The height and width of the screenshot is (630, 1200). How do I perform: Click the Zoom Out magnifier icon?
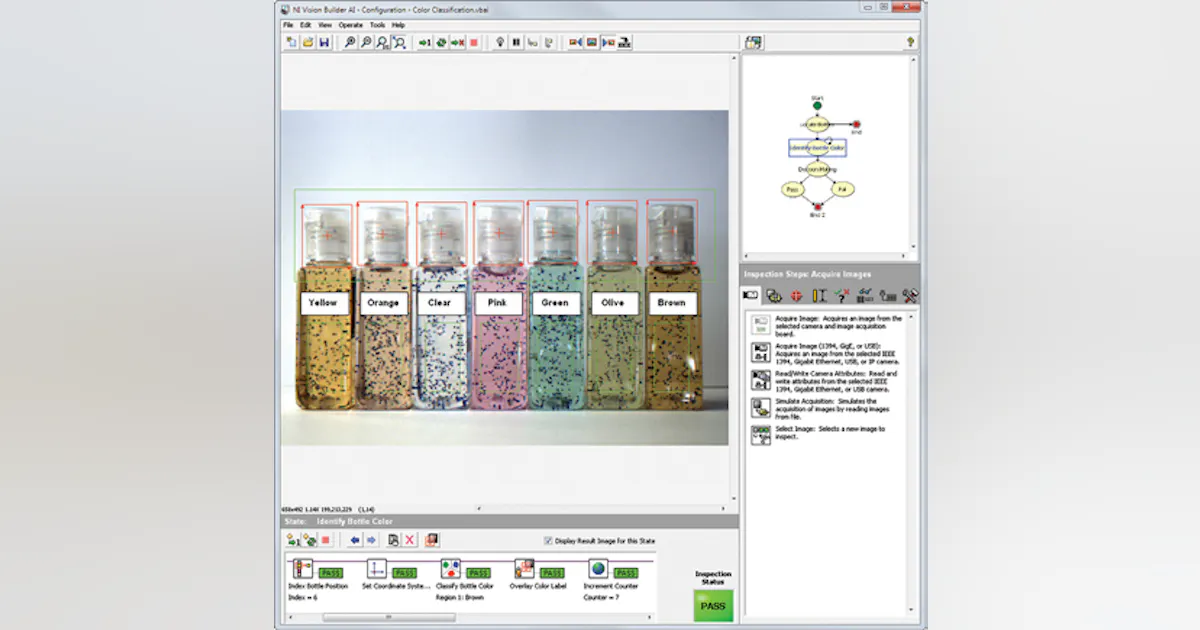click(366, 42)
